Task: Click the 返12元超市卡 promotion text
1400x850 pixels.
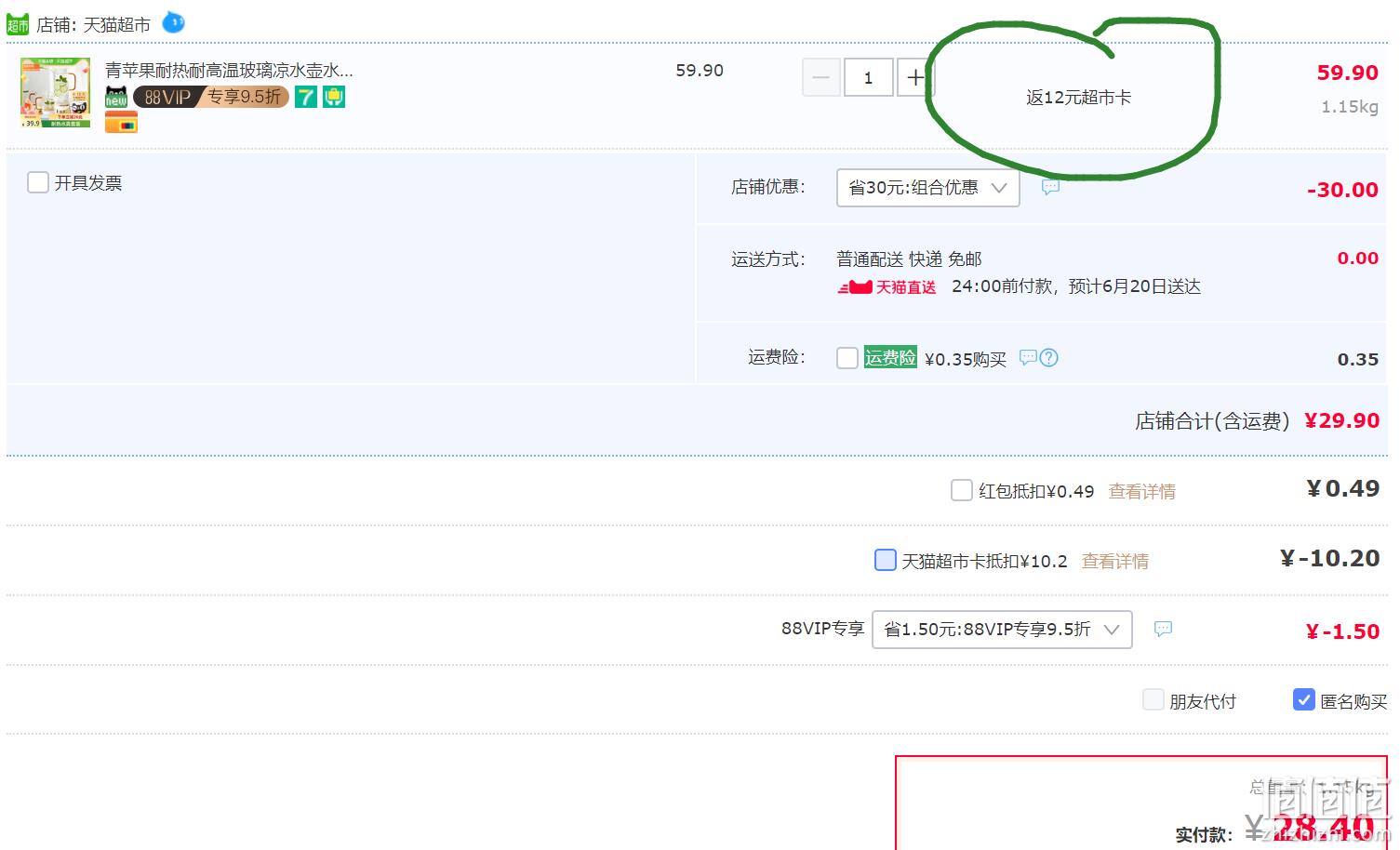Action: coord(1078,98)
